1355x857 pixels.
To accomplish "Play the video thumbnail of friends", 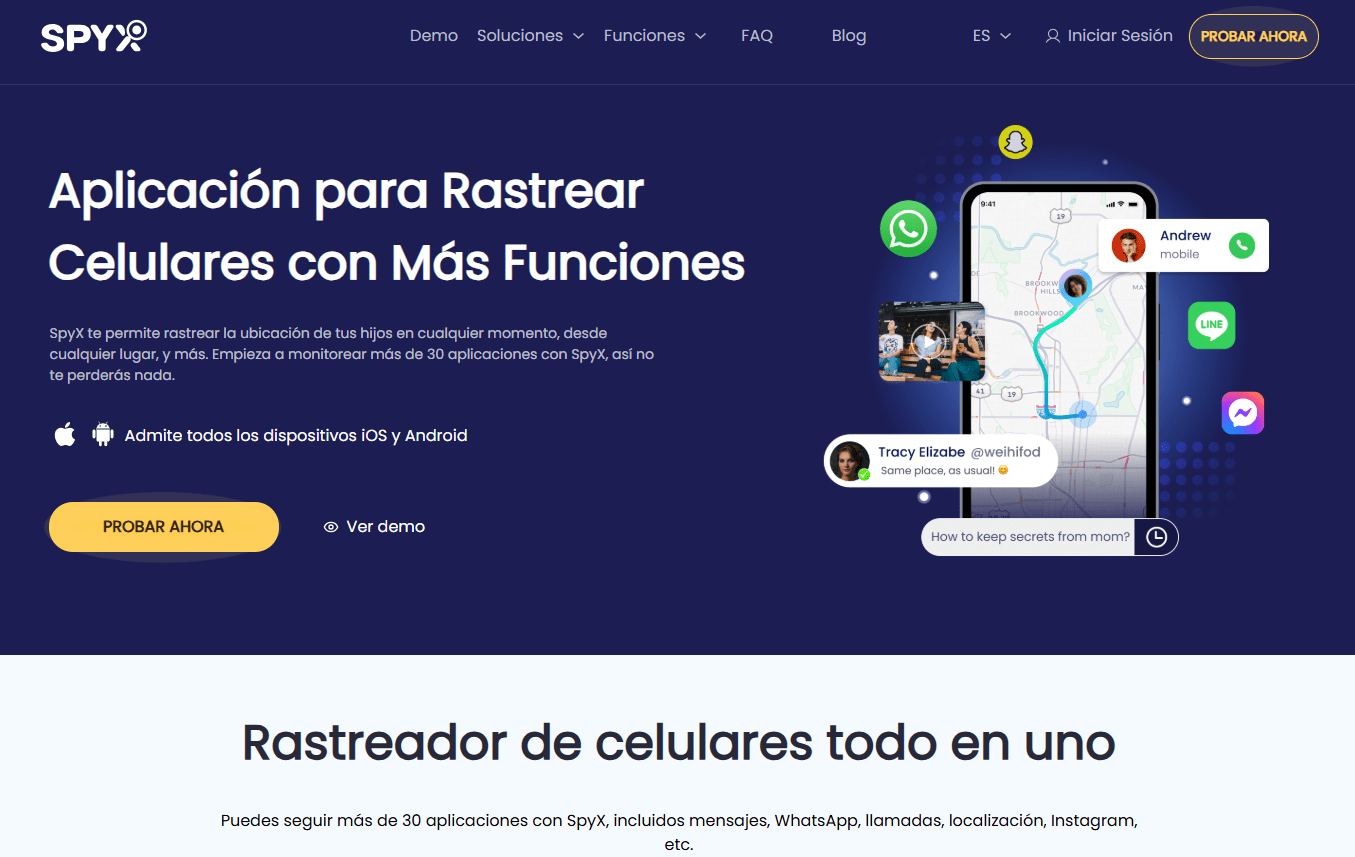I will pos(931,342).
